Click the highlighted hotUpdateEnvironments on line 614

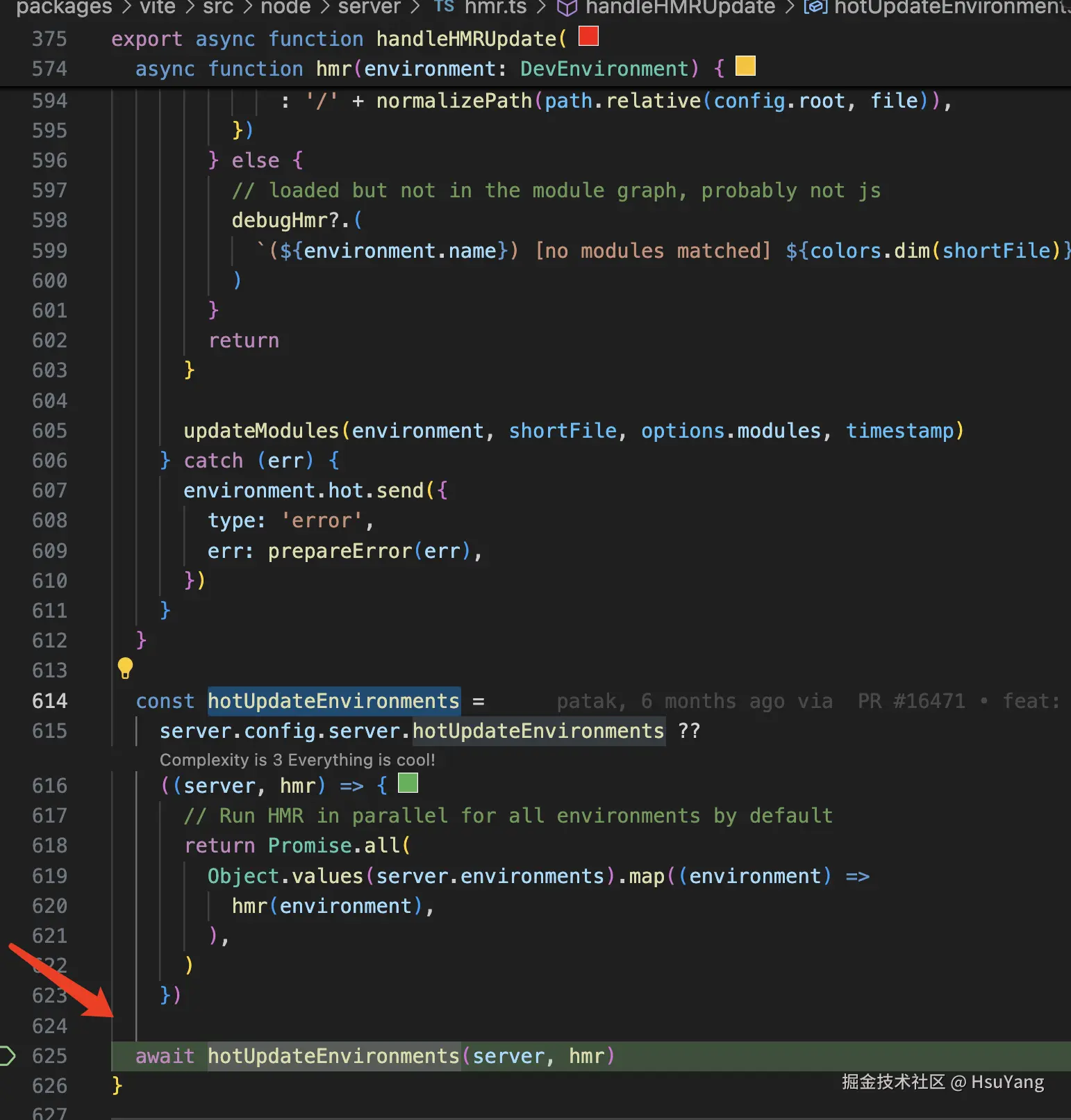pyautogui.click(x=333, y=701)
